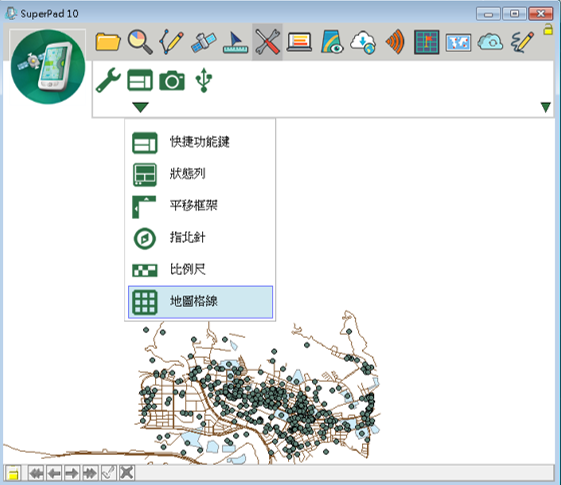Click the pencil edit-geometry tool
This screenshot has width=561, height=485.
171,42
